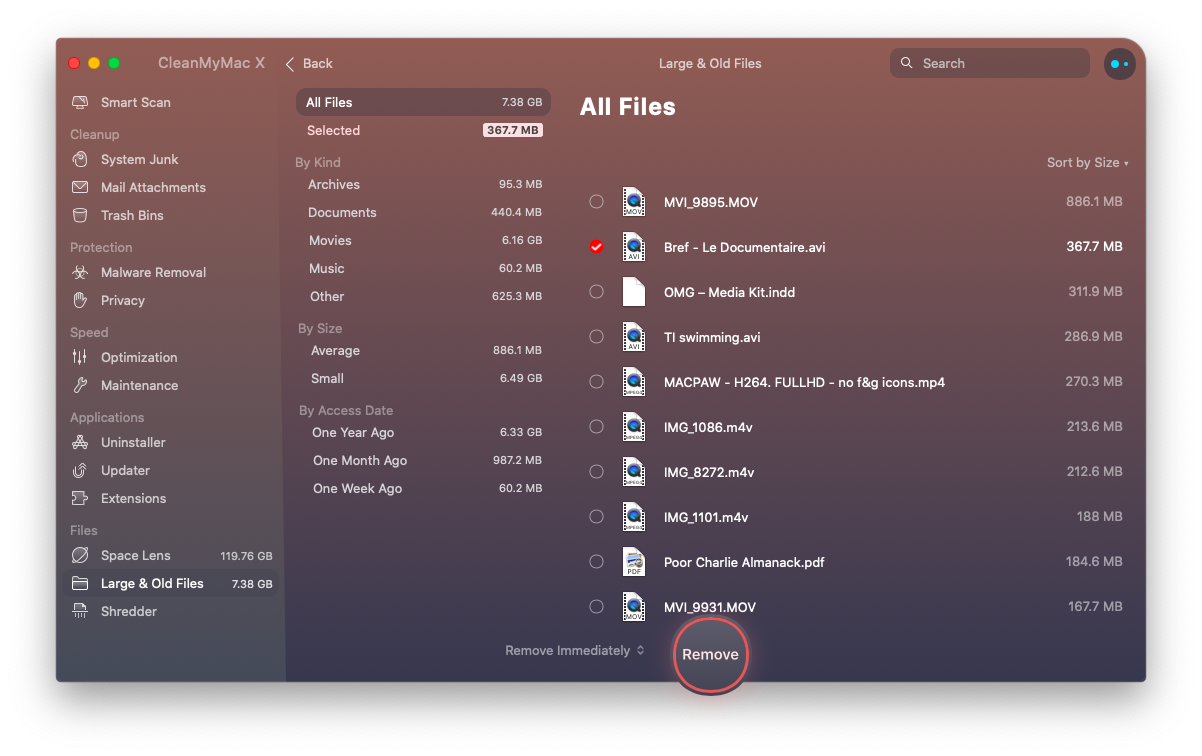
Task: Click the Bref - Le Documentaire.avi file icon
Action: tap(634, 247)
